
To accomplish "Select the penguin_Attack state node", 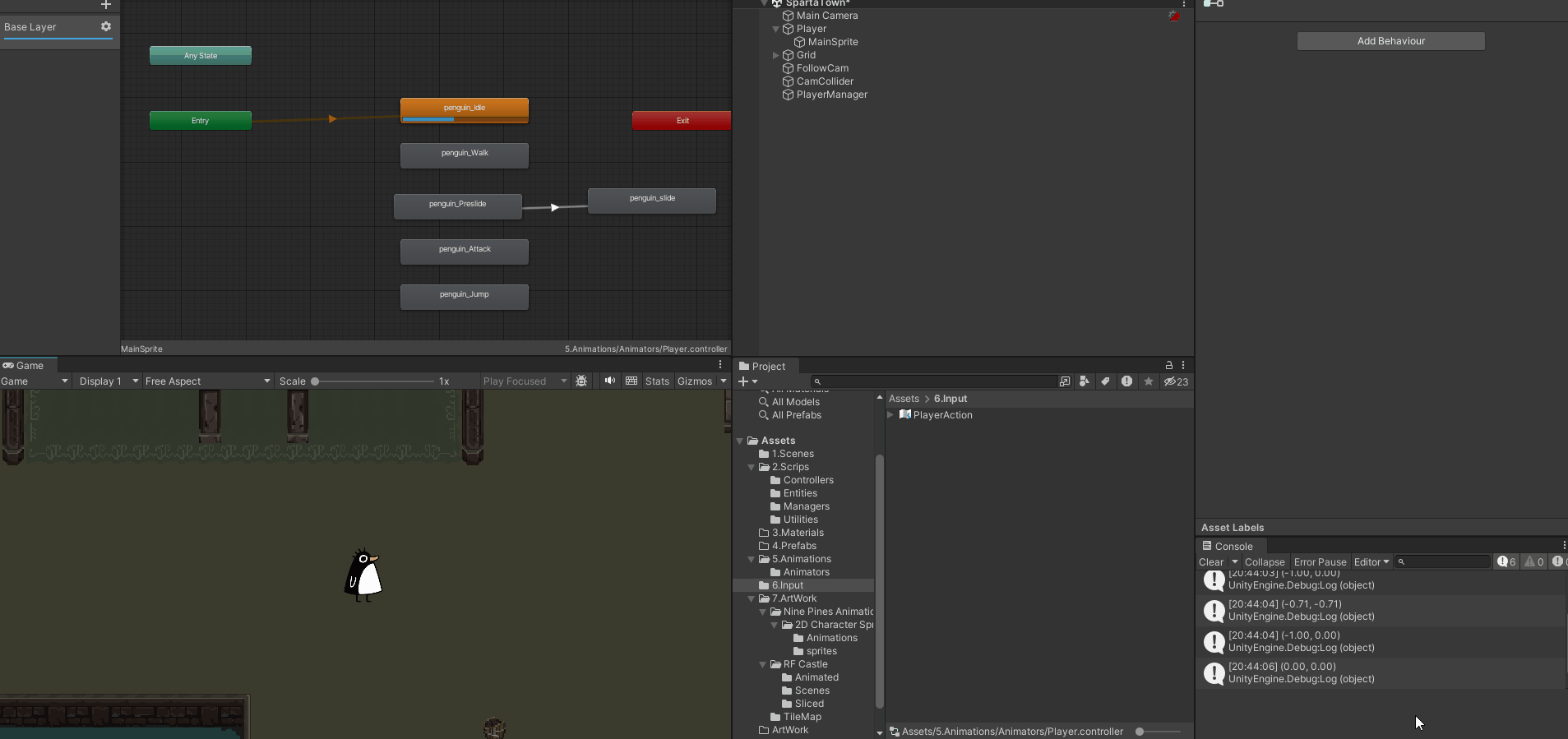I will pyautogui.click(x=465, y=252).
